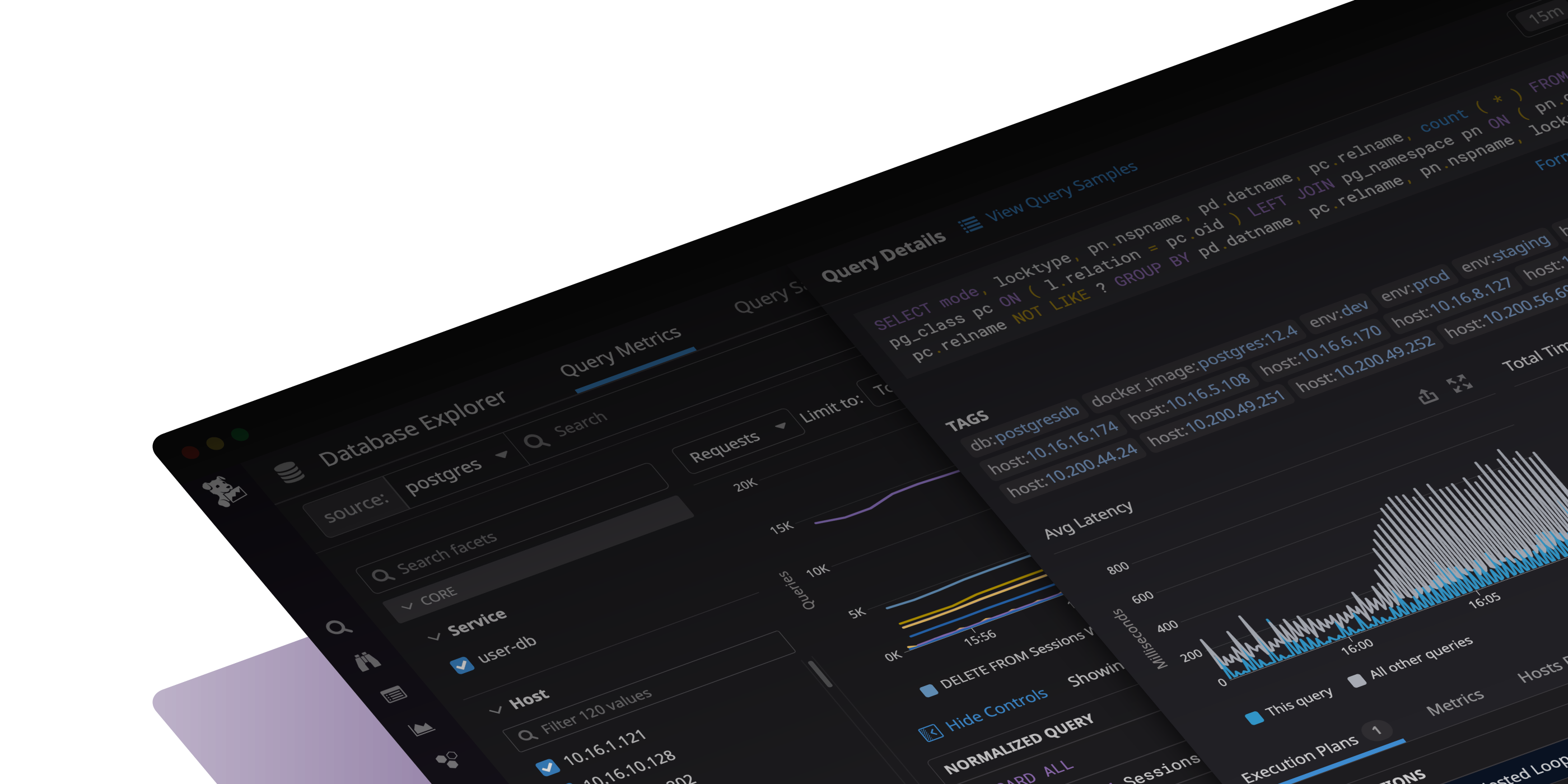
Task: Uncheck the 10.16.1.121 host checkbox
Action: pos(547,768)
